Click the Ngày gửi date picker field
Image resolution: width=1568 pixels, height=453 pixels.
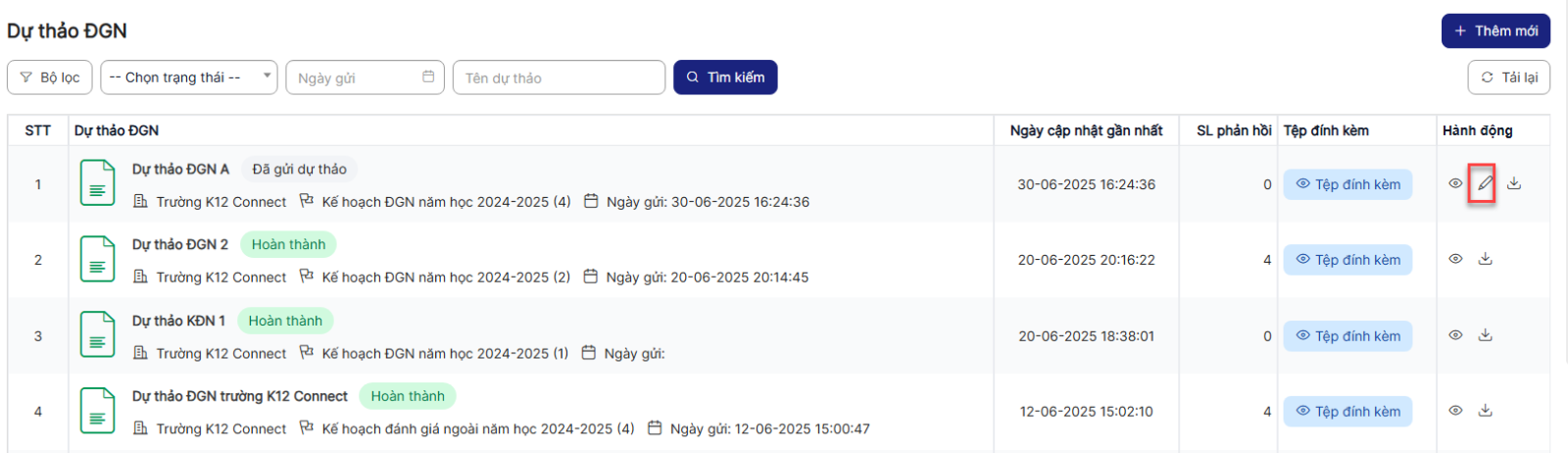click(x=365, y=77)
